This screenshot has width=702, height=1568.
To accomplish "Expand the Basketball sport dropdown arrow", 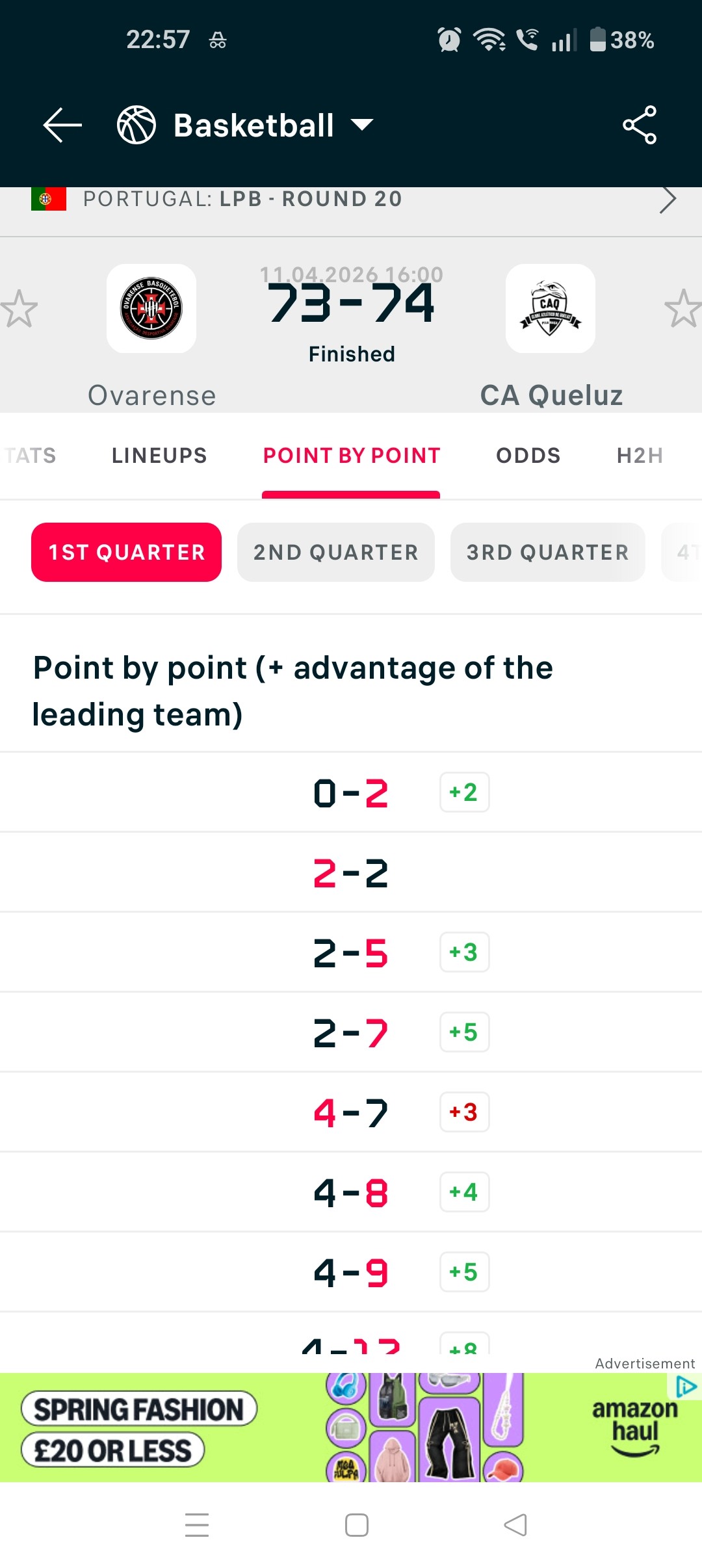I will 362,125.
